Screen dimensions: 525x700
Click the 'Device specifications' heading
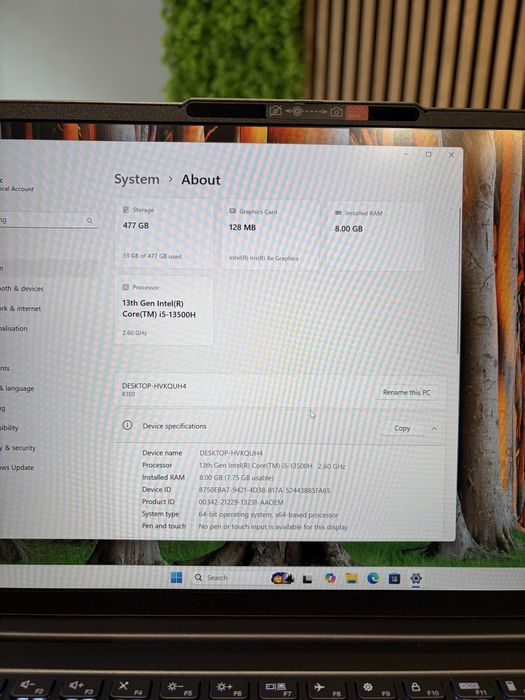click(x=175, y=426)
